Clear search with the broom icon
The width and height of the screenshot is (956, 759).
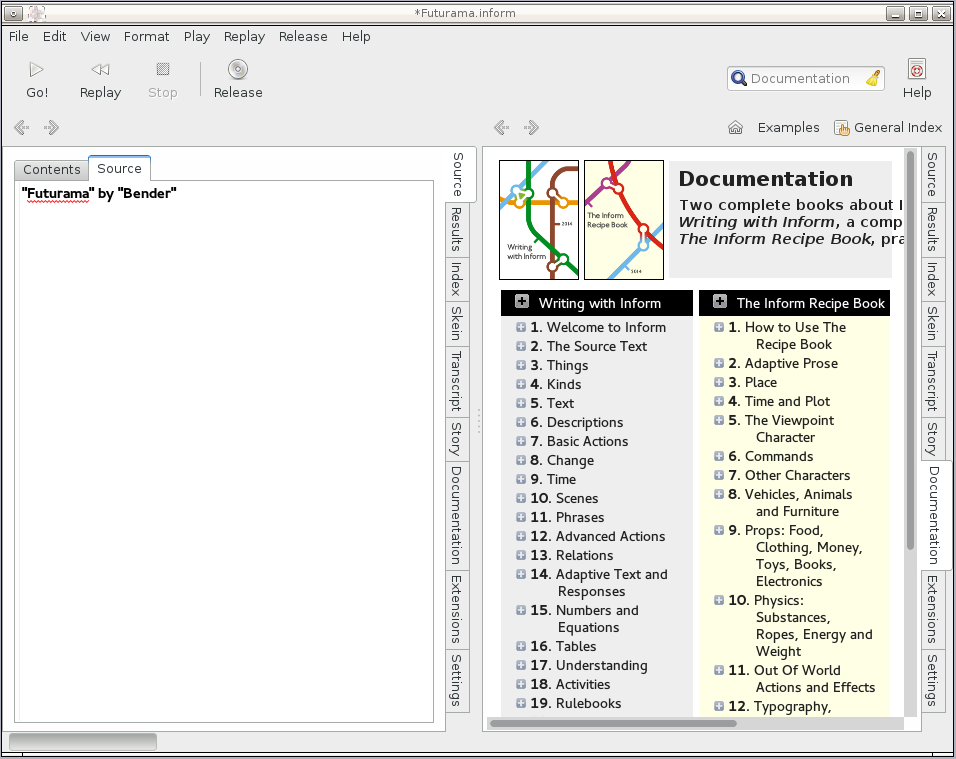(873, 79)
